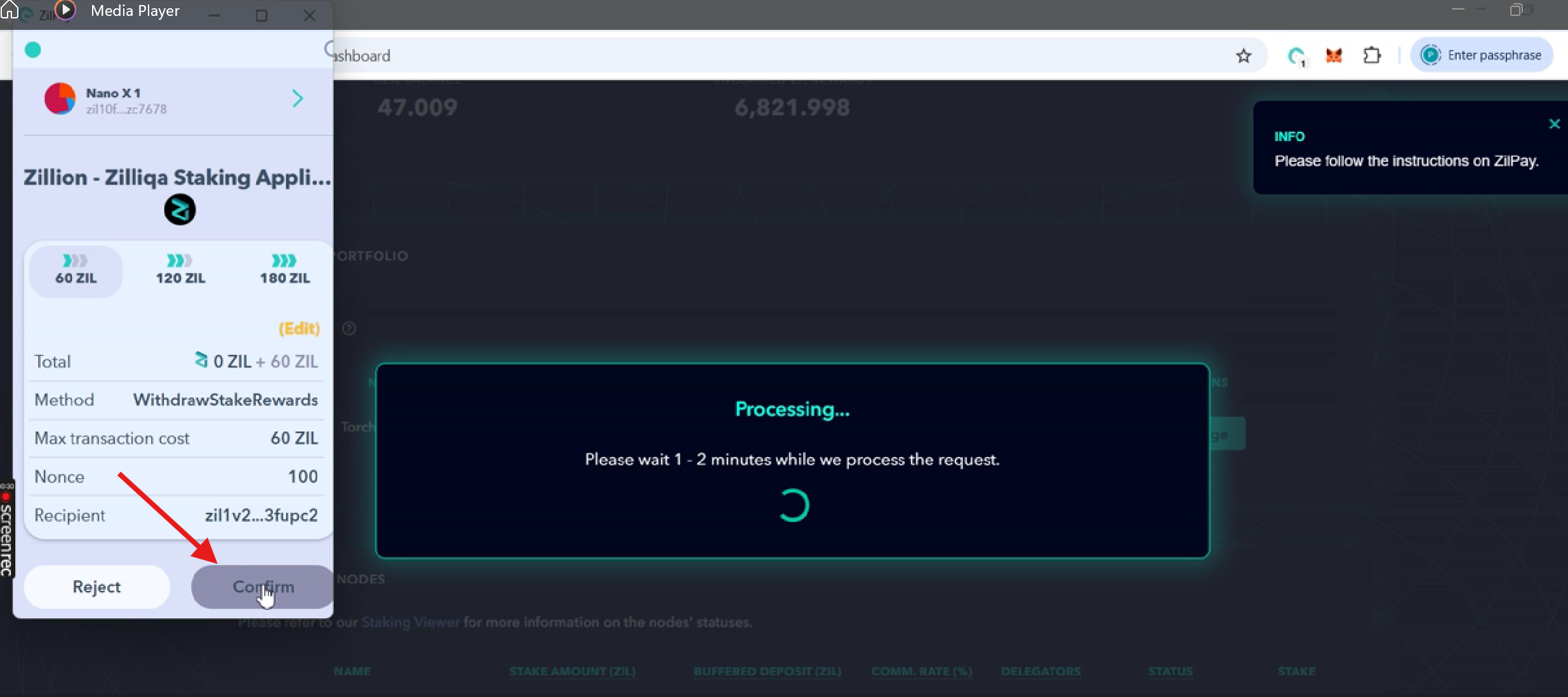
Task: Click the MetaMask fox extension icon
Action: (1334, 56)
